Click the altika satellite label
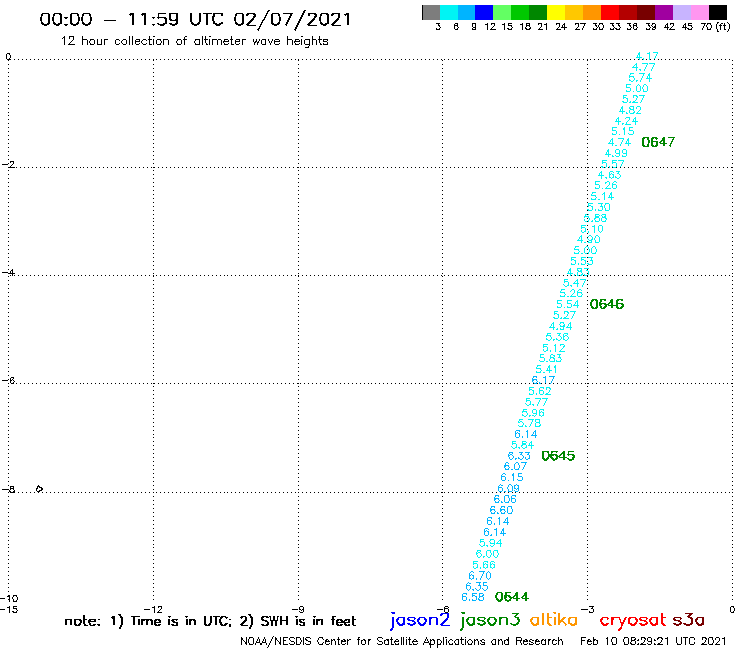This screenshot has height=650, width=740. tap(554, 620)
